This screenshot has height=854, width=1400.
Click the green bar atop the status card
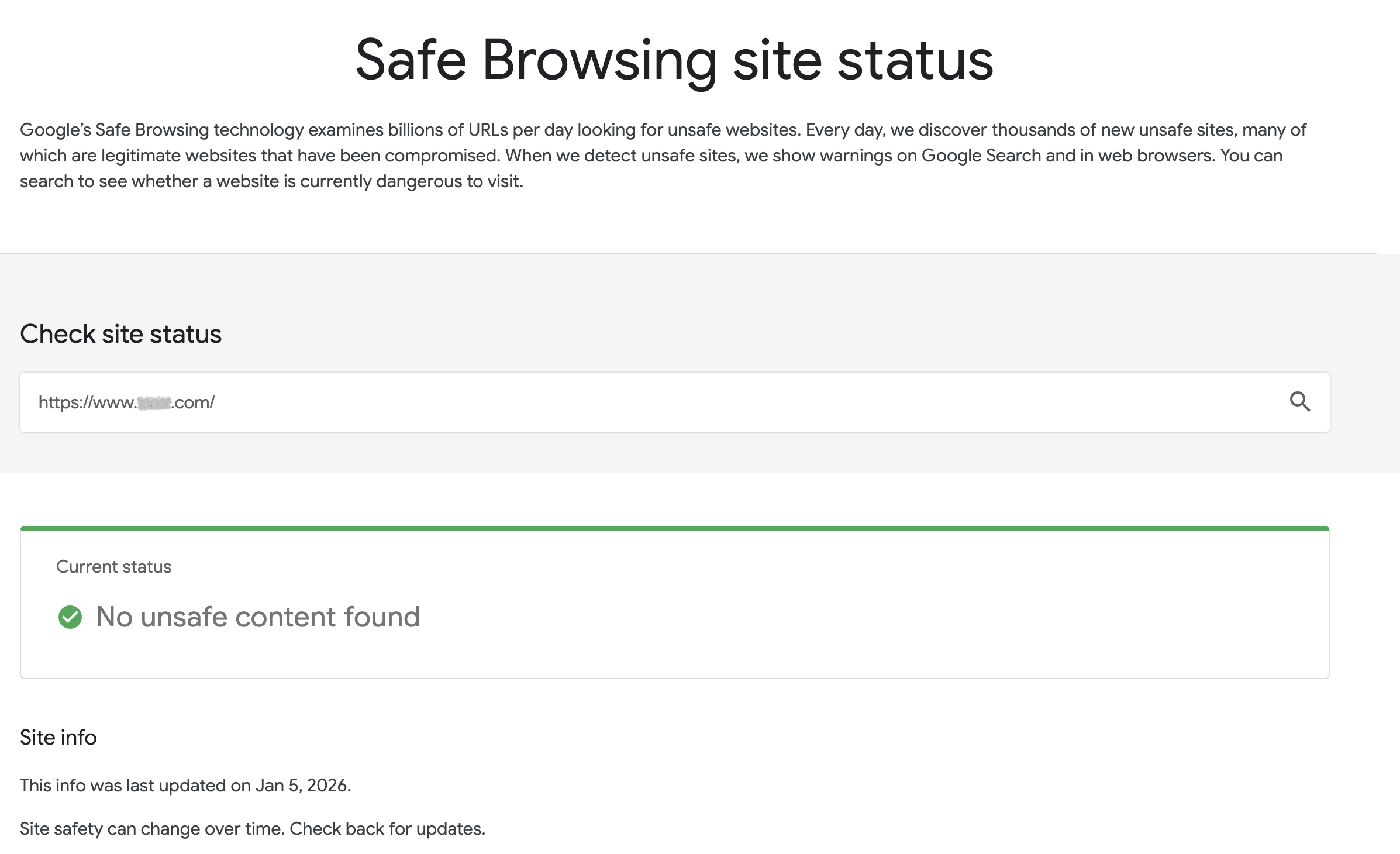click(x=674, y=528)
